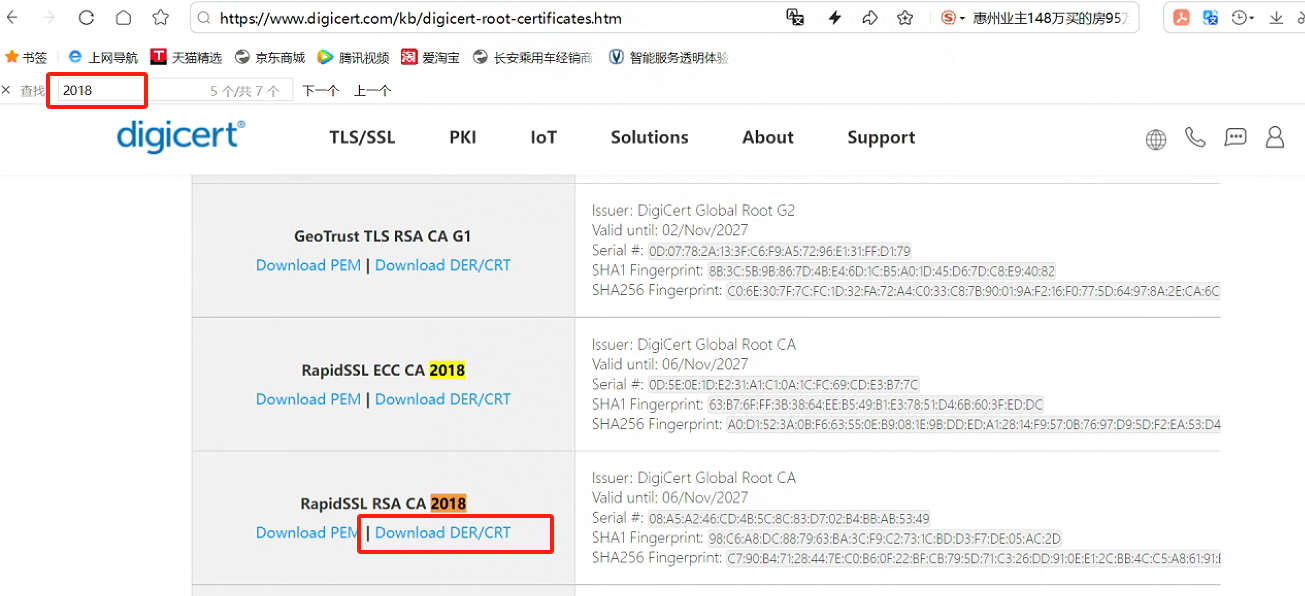1305x596 pixels.
Task: Download DER/CRT for RapidSSL ECC CA 2018
Action: [443, 399]
